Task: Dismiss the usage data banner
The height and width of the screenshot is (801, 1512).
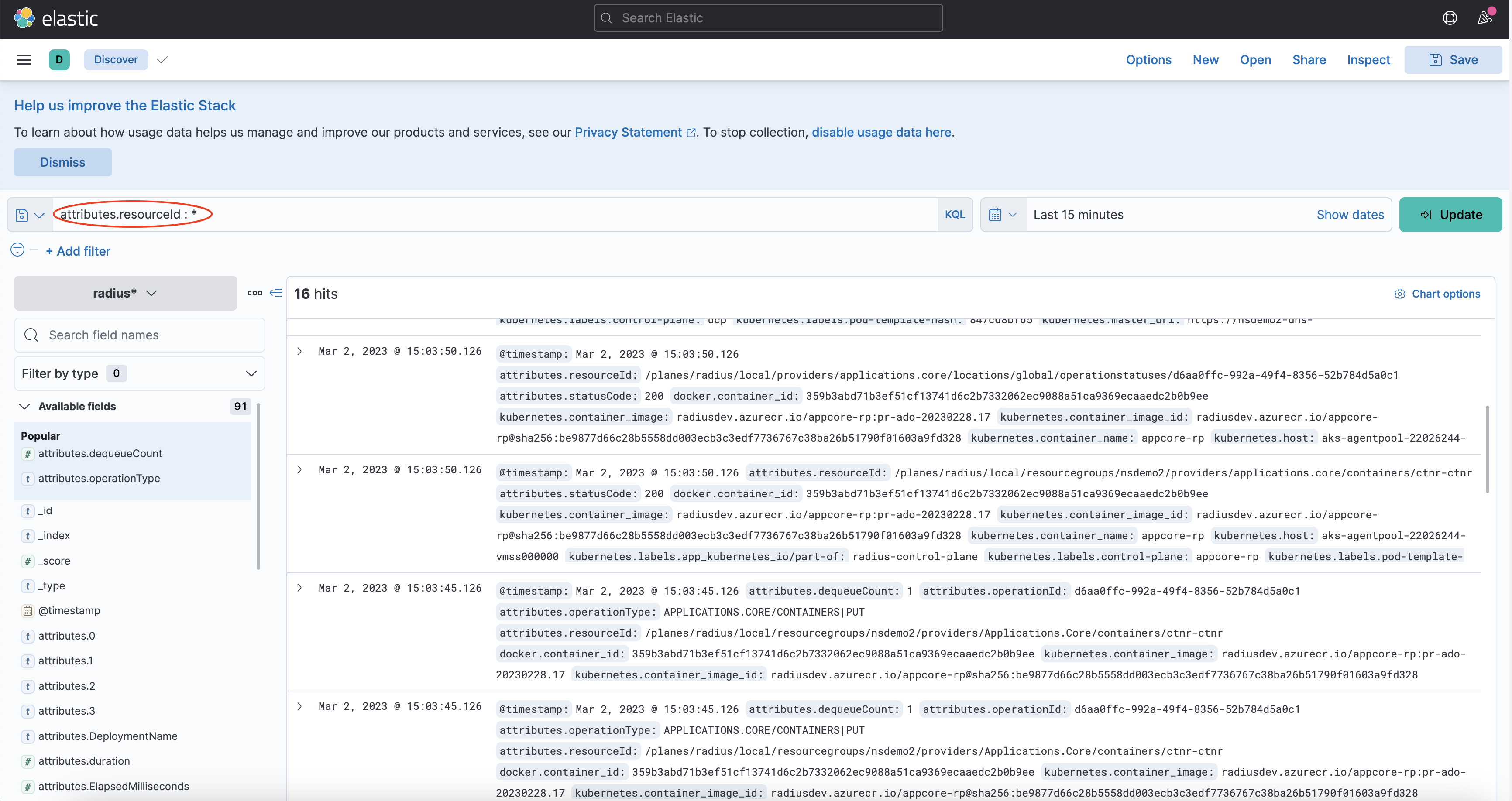Action: click(63, 162)
